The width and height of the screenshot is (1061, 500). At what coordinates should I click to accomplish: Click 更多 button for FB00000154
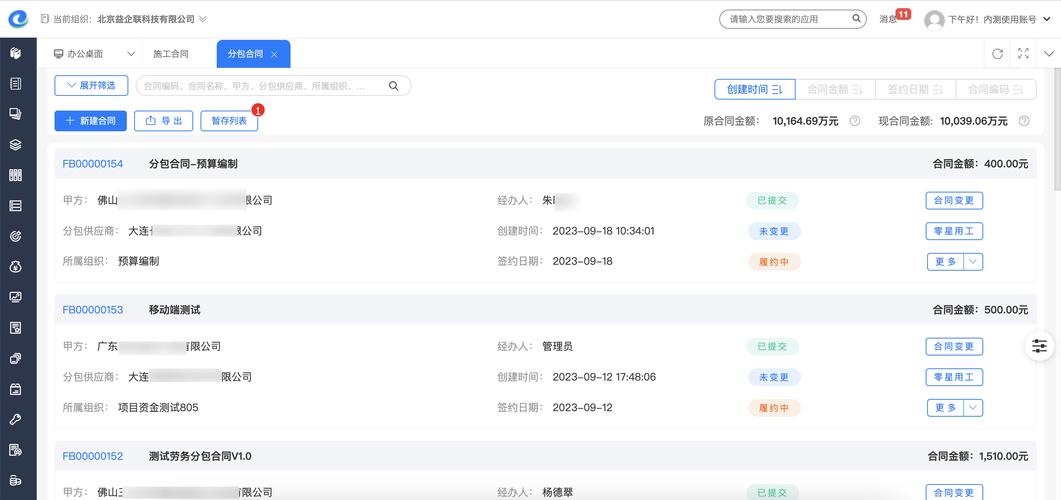tap(945, 261)
